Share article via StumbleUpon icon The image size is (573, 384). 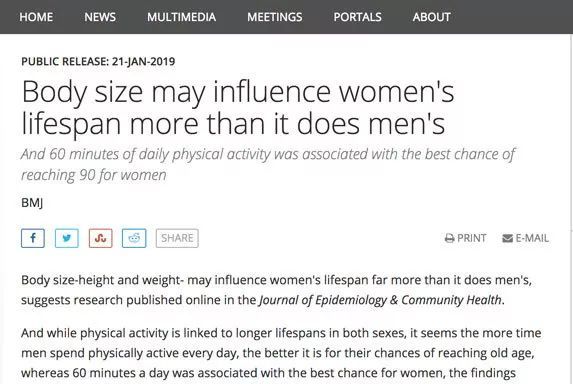pyautogui.click(x=100, y=238)
